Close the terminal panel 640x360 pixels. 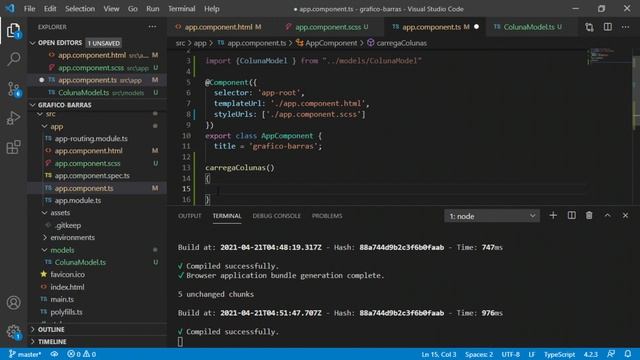tap(625, 216)
